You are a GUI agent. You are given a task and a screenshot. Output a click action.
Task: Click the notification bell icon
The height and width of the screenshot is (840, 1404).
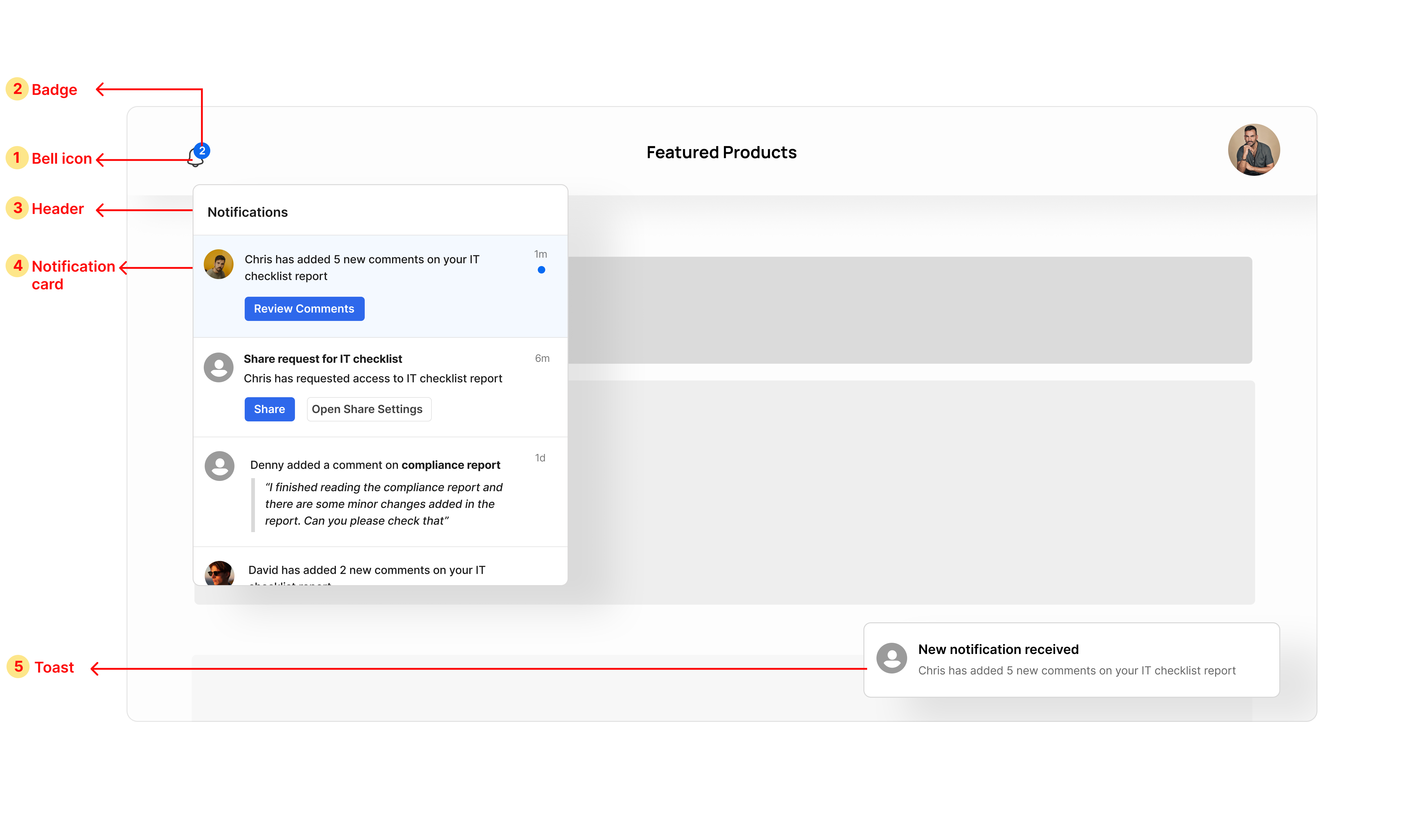tap(194, 158)
